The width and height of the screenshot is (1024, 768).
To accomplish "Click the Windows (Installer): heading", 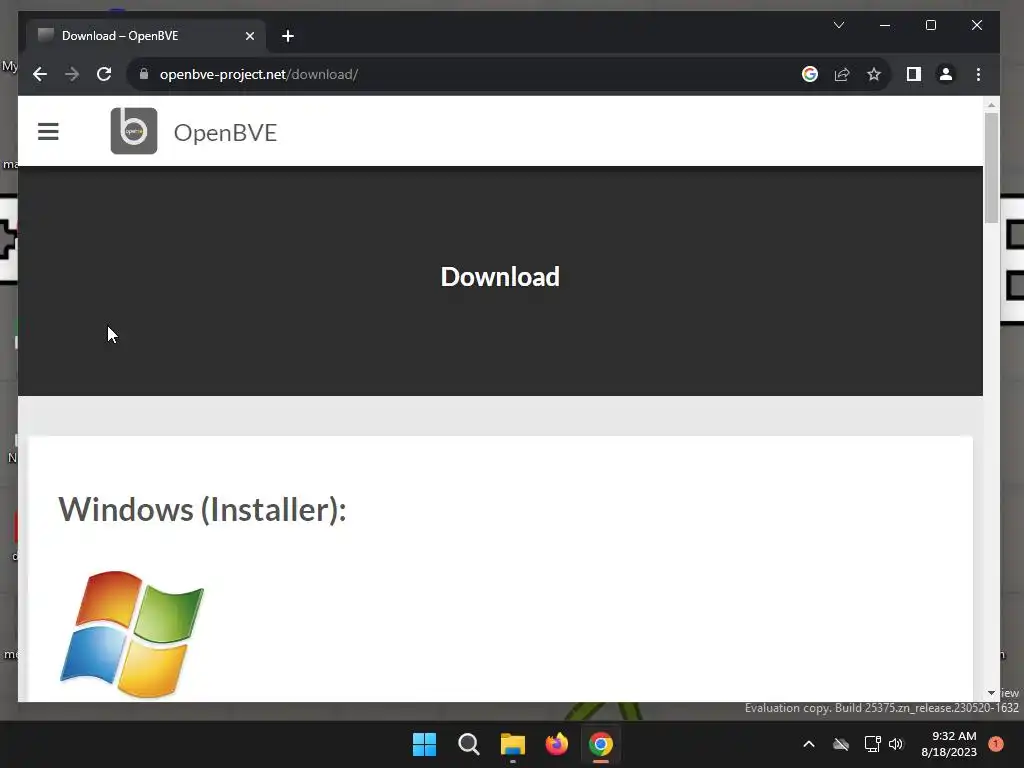I will (x=202, y=509).
